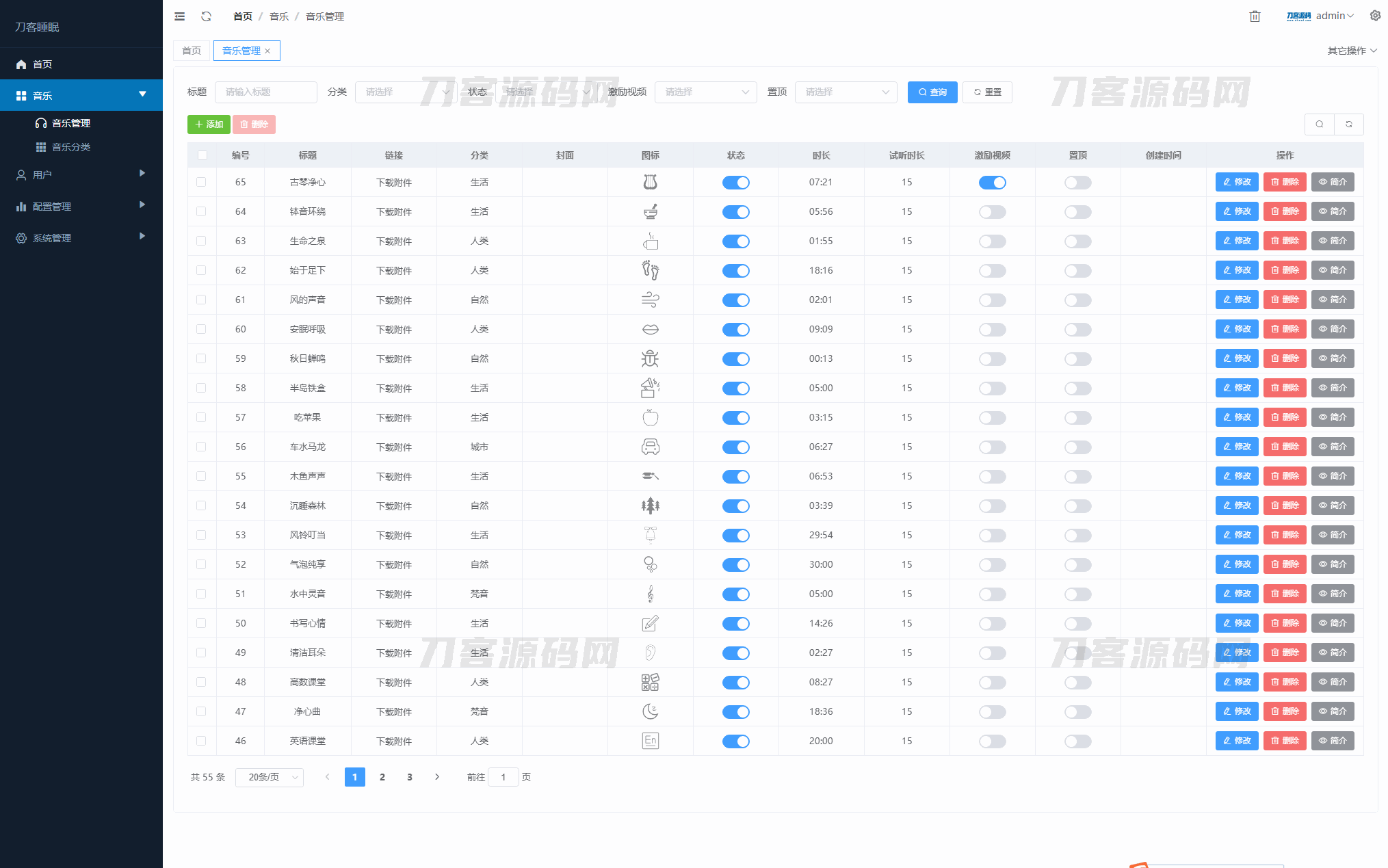Close the 音乐管理 tab with its X
1388x868 pixels.
click(x=267, y=51)
